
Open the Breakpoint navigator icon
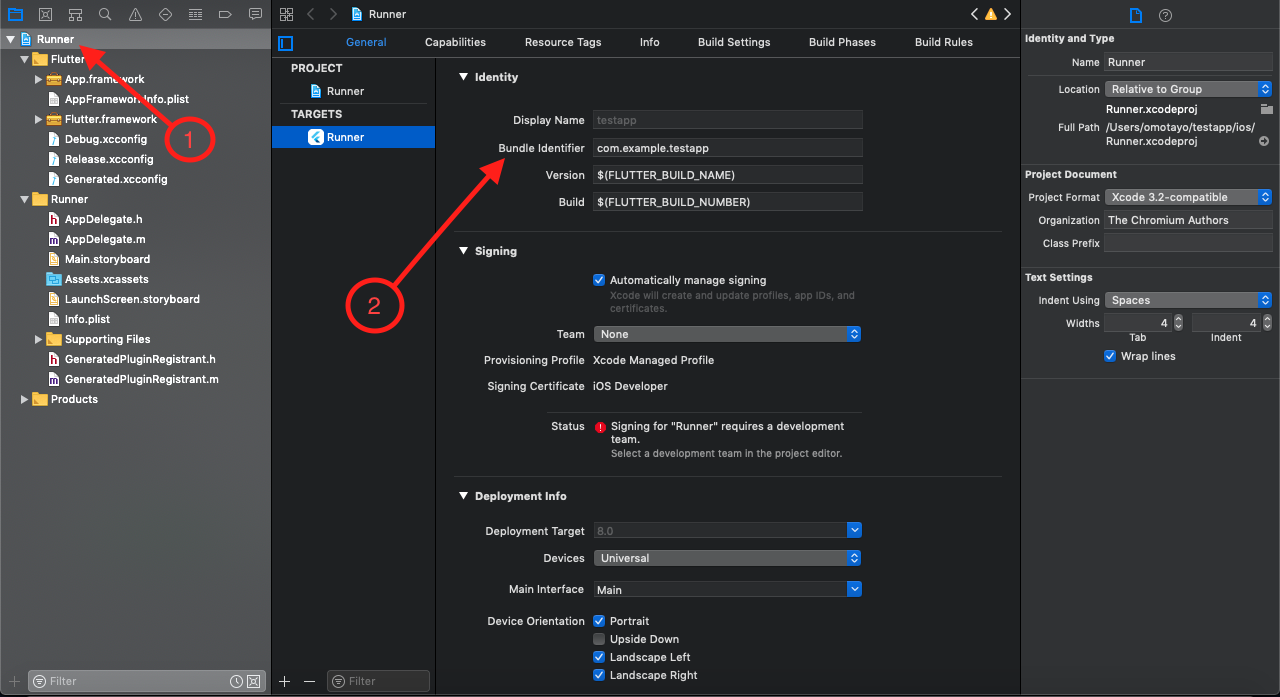coord(226,14)
